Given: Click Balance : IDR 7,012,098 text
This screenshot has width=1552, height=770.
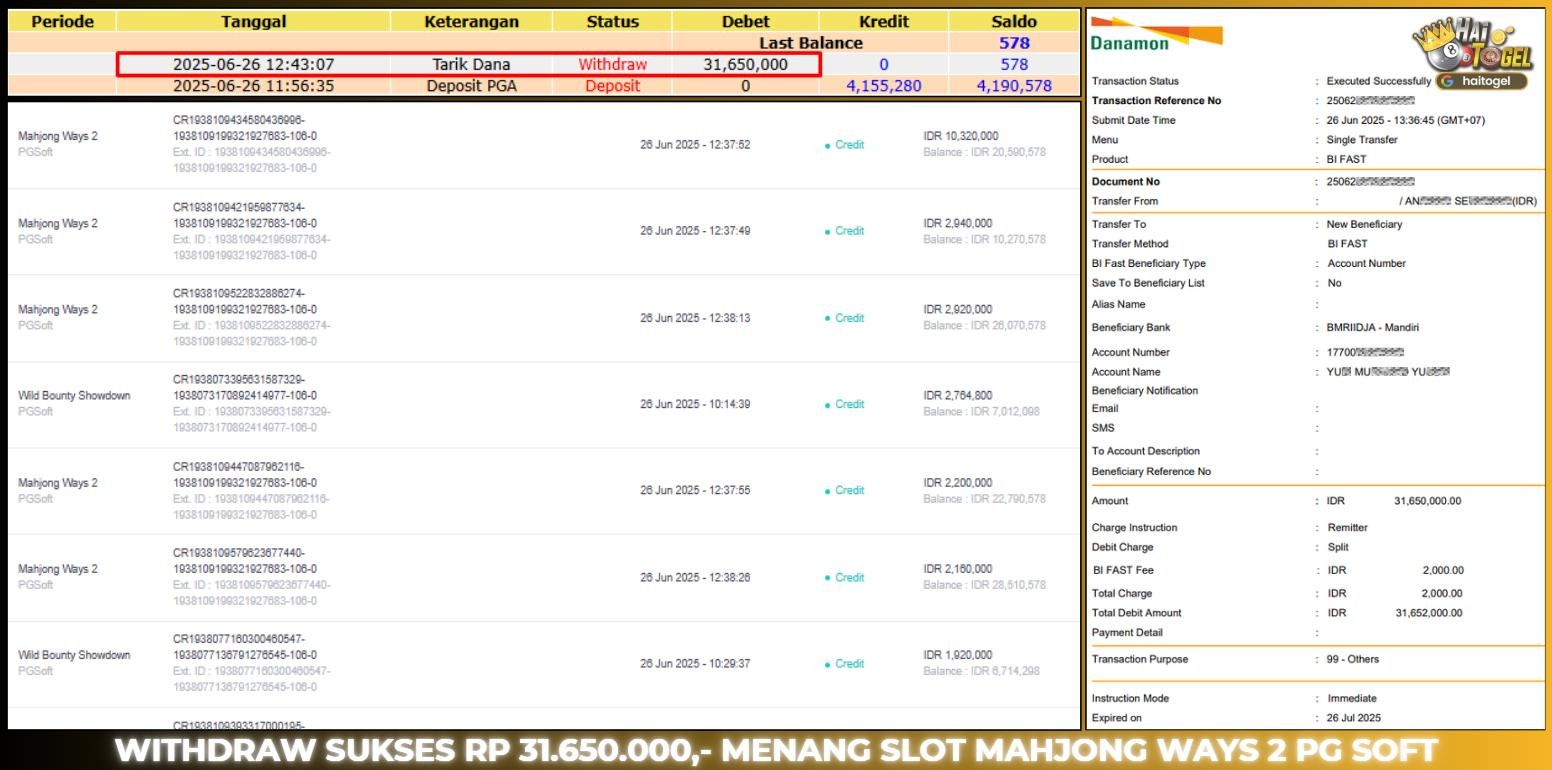Looking at the screenshot, I should 981,411.
